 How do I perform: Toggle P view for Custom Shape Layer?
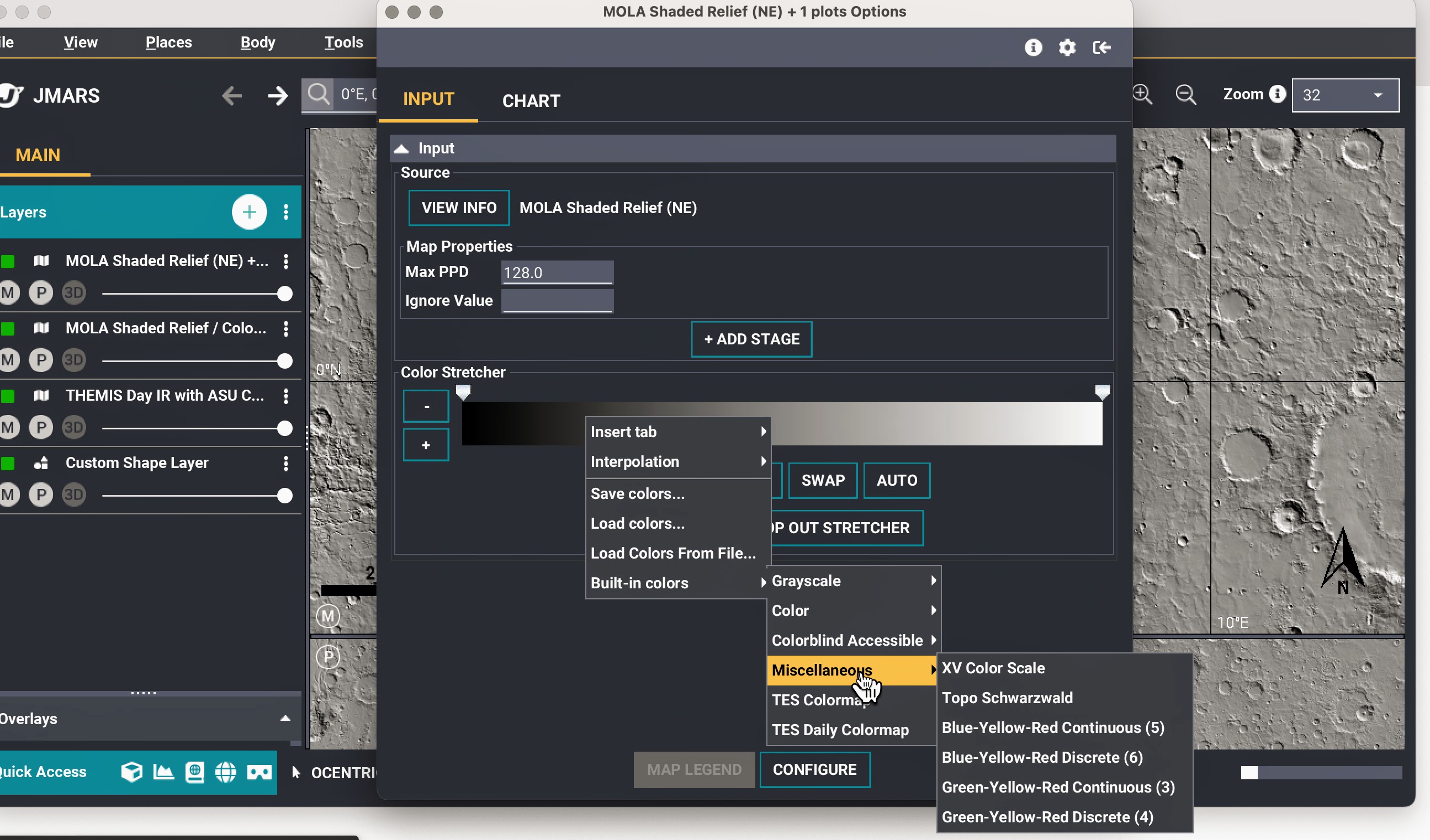[x=41, y=495]
